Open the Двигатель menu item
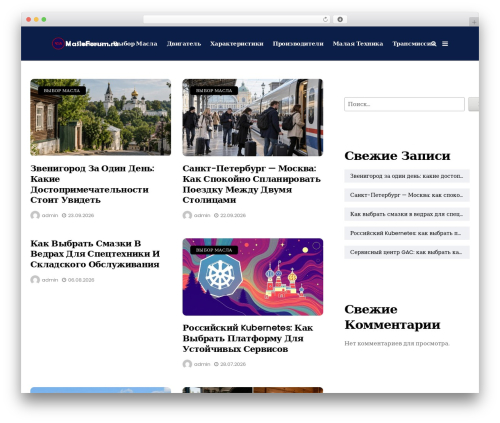This screenshot has height=423, width=500. [184, 44]
